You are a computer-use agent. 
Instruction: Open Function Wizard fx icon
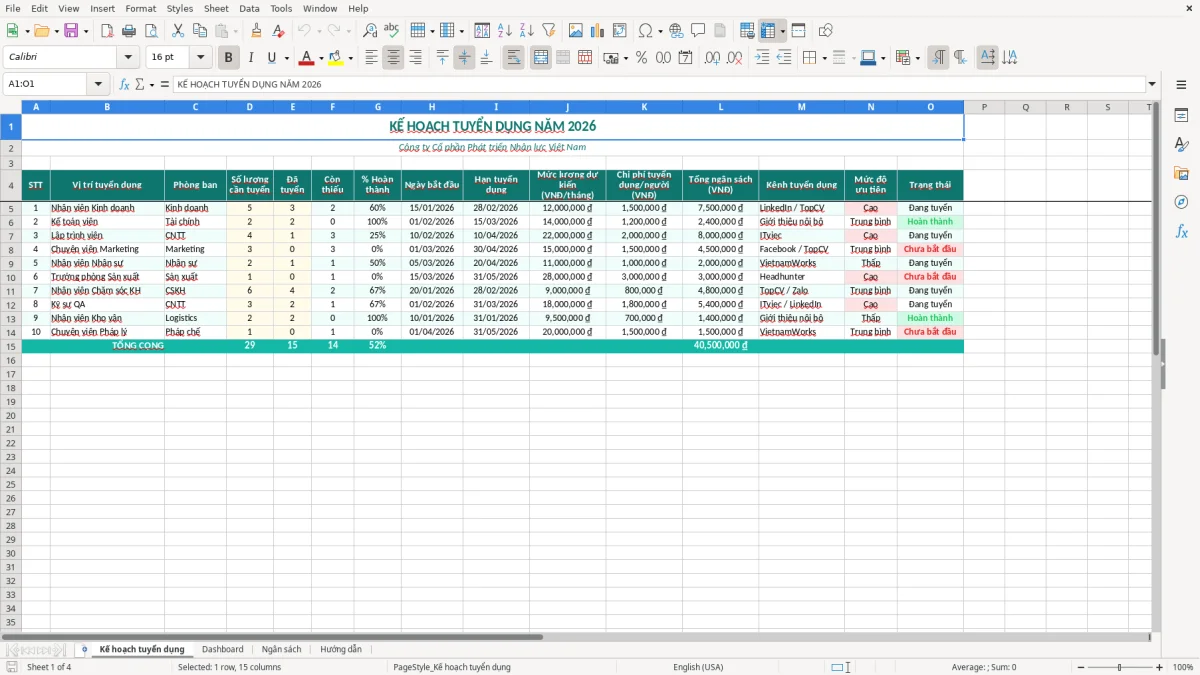pos(125,84)
